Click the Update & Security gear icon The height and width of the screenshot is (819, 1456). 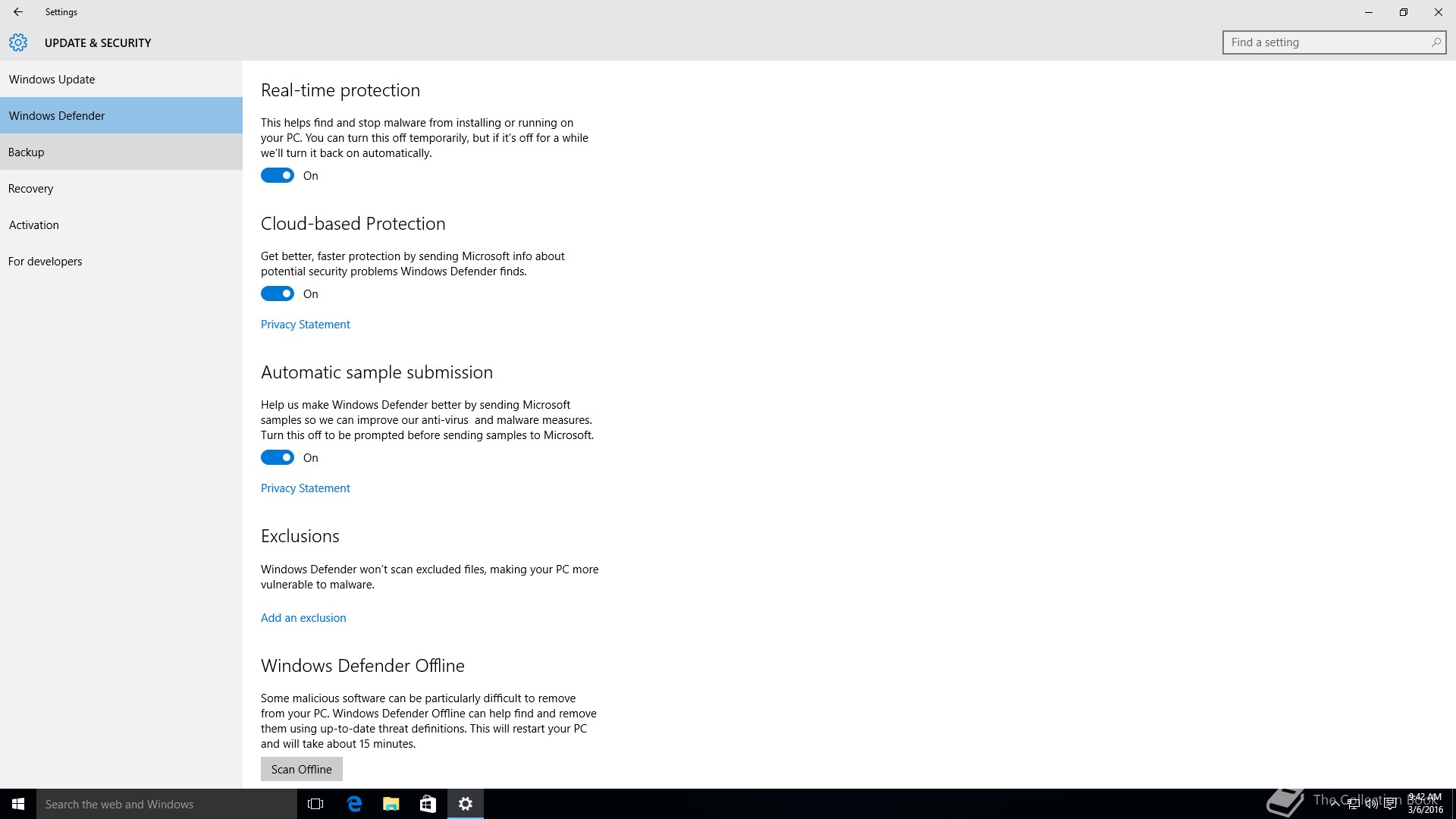point(18,42)
